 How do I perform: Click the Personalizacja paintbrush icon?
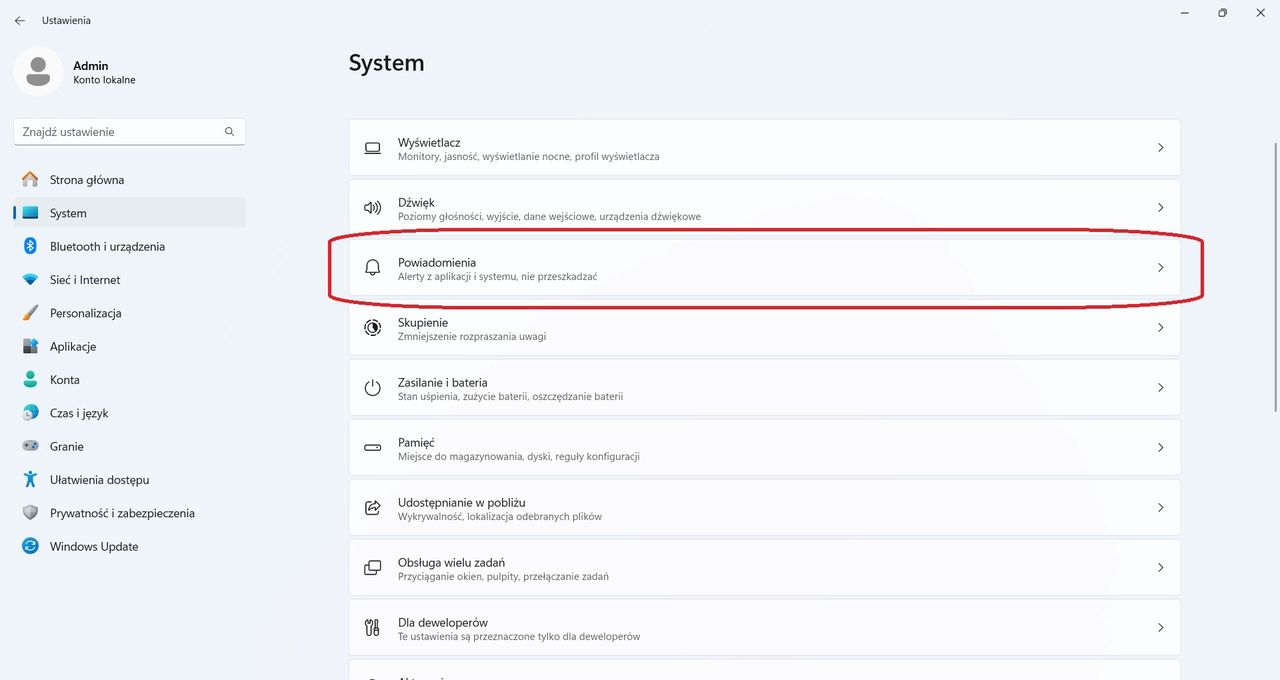coord(30,313)
